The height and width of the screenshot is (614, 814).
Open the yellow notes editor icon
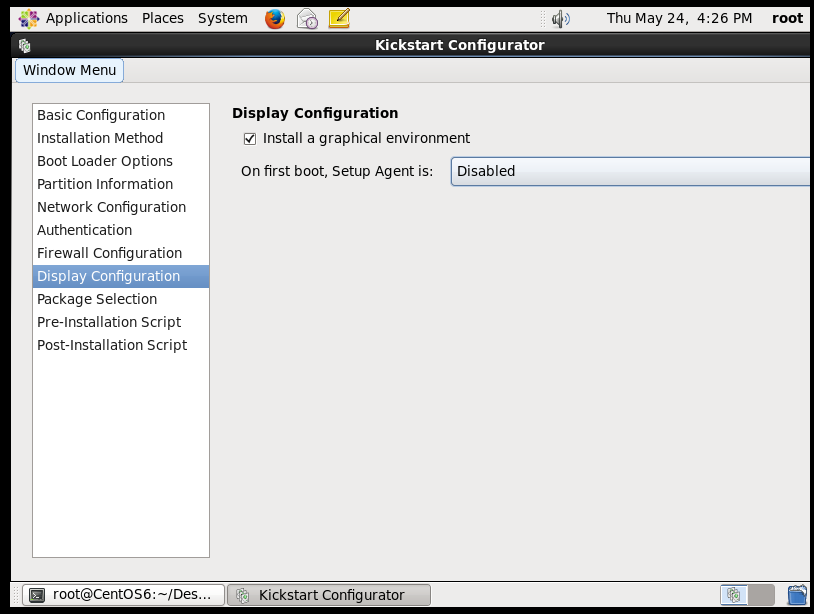coord(340,19)
